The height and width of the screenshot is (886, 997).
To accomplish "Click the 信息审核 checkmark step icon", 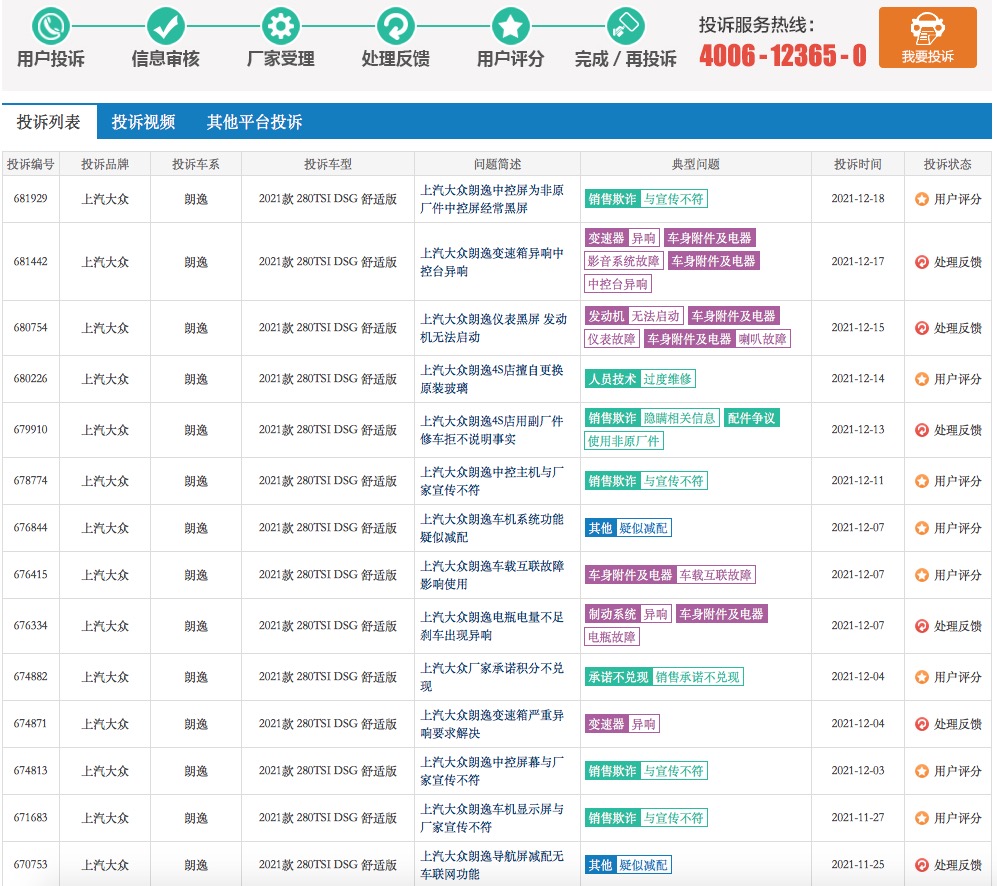I will [165, 25].
